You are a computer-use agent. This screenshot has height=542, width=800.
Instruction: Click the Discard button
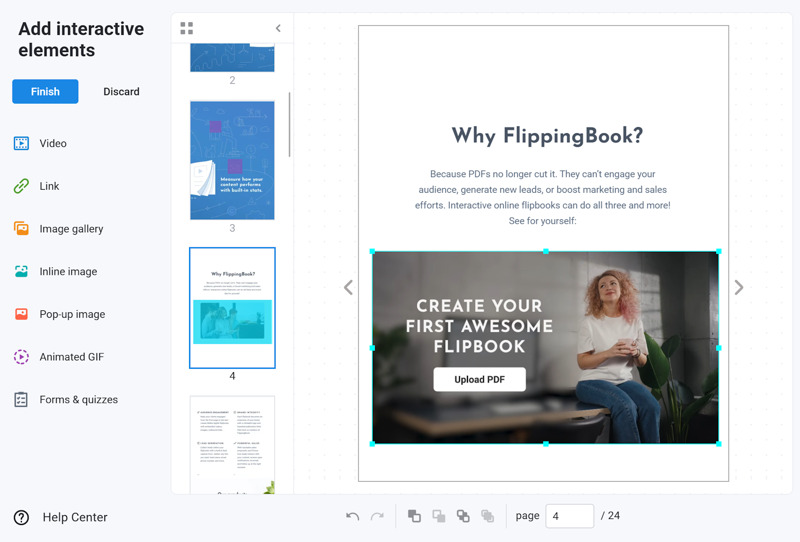(x=121, y=91)
